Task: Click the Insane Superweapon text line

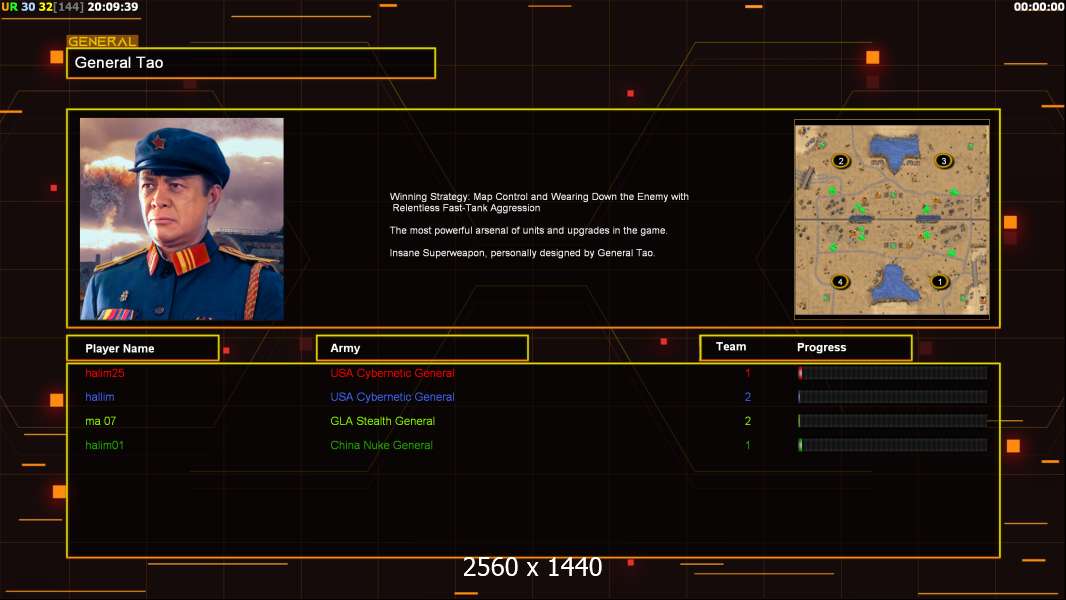Action: pyautogui.click(x=522, y=253)
